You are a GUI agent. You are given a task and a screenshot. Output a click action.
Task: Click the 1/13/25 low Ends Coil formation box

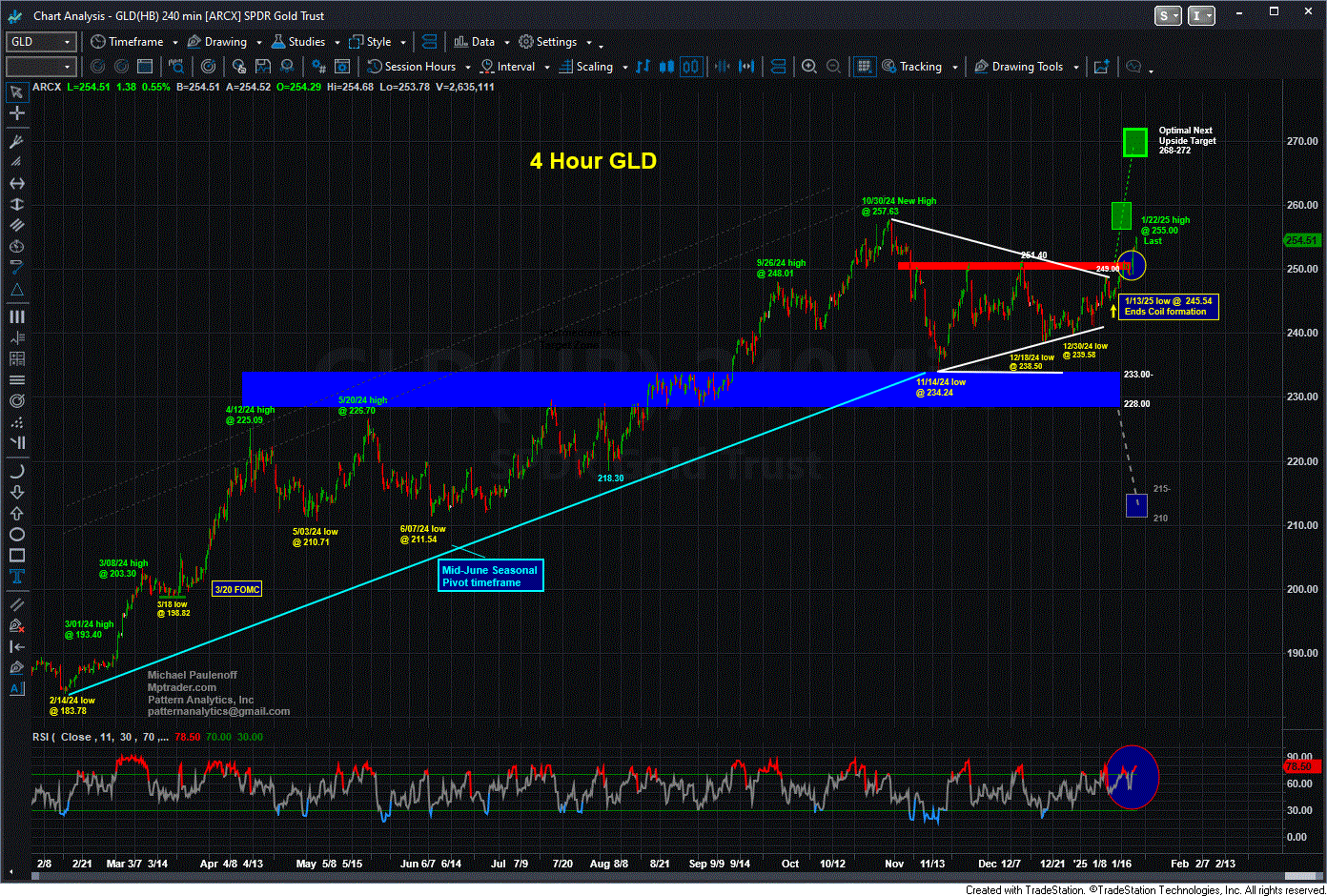tap(1169, 306)
